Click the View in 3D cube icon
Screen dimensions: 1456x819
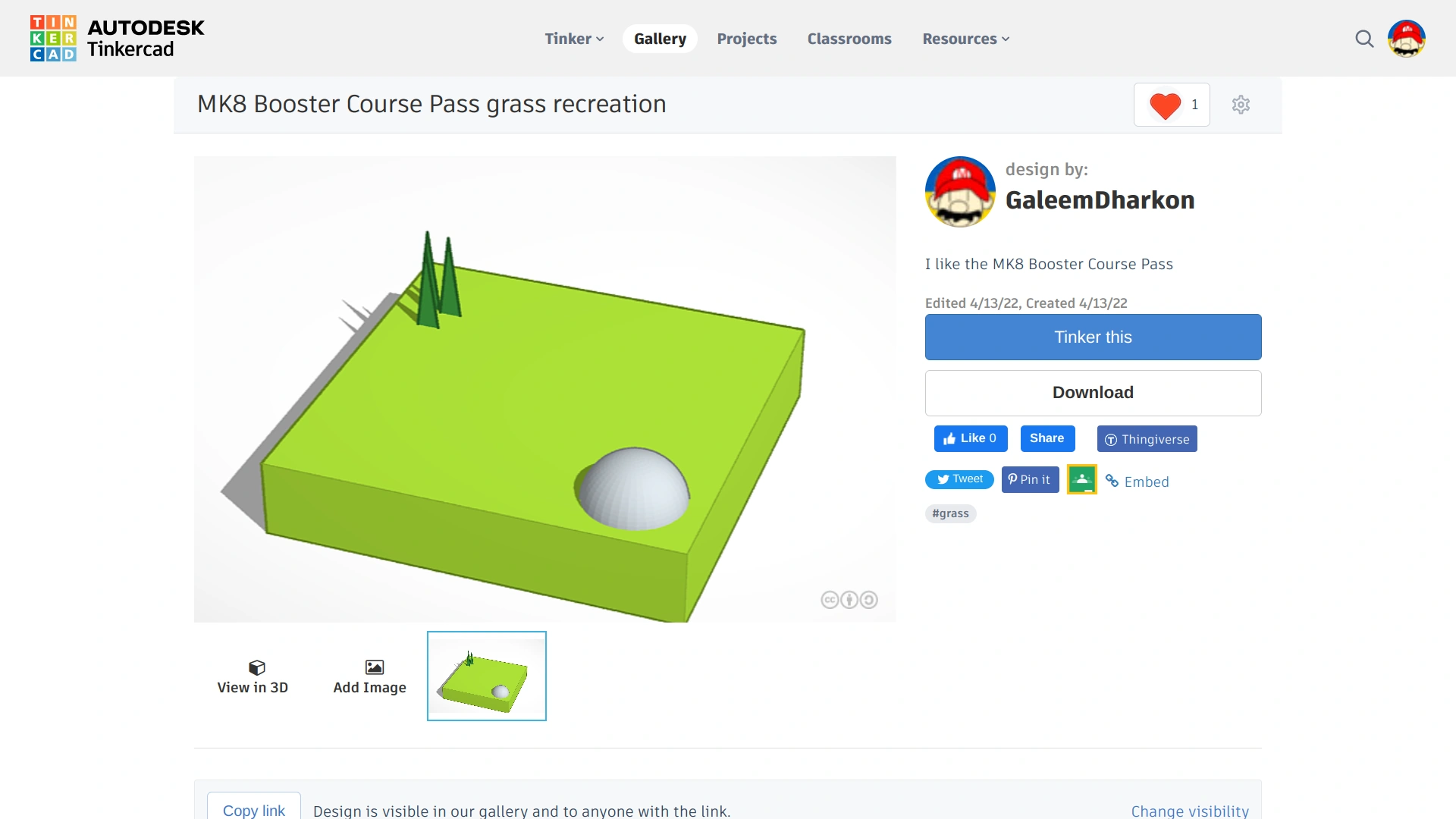click(x=256, y=667)
